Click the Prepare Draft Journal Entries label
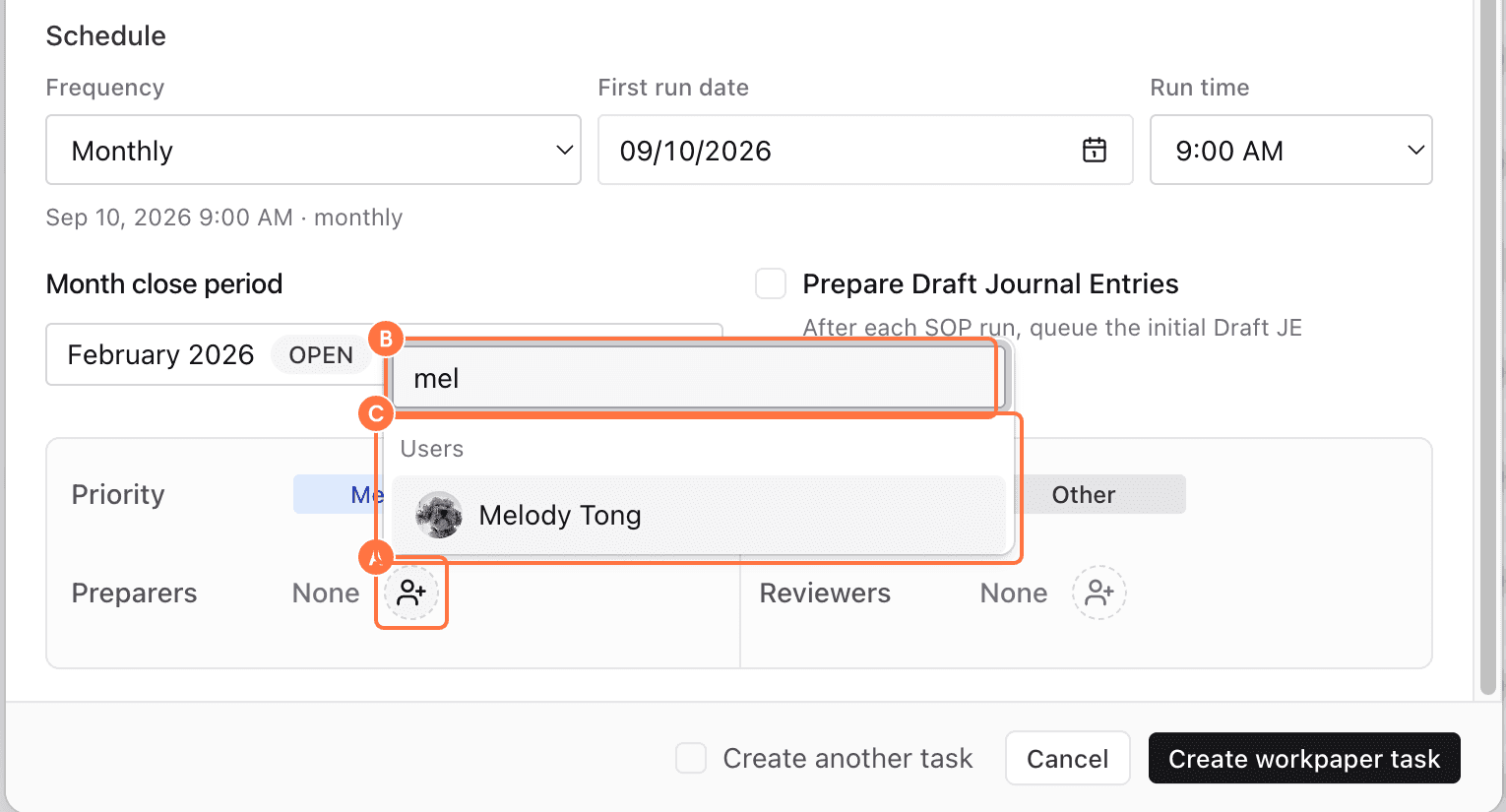Screen dimensions: 1506x812 tap(990, 283)
